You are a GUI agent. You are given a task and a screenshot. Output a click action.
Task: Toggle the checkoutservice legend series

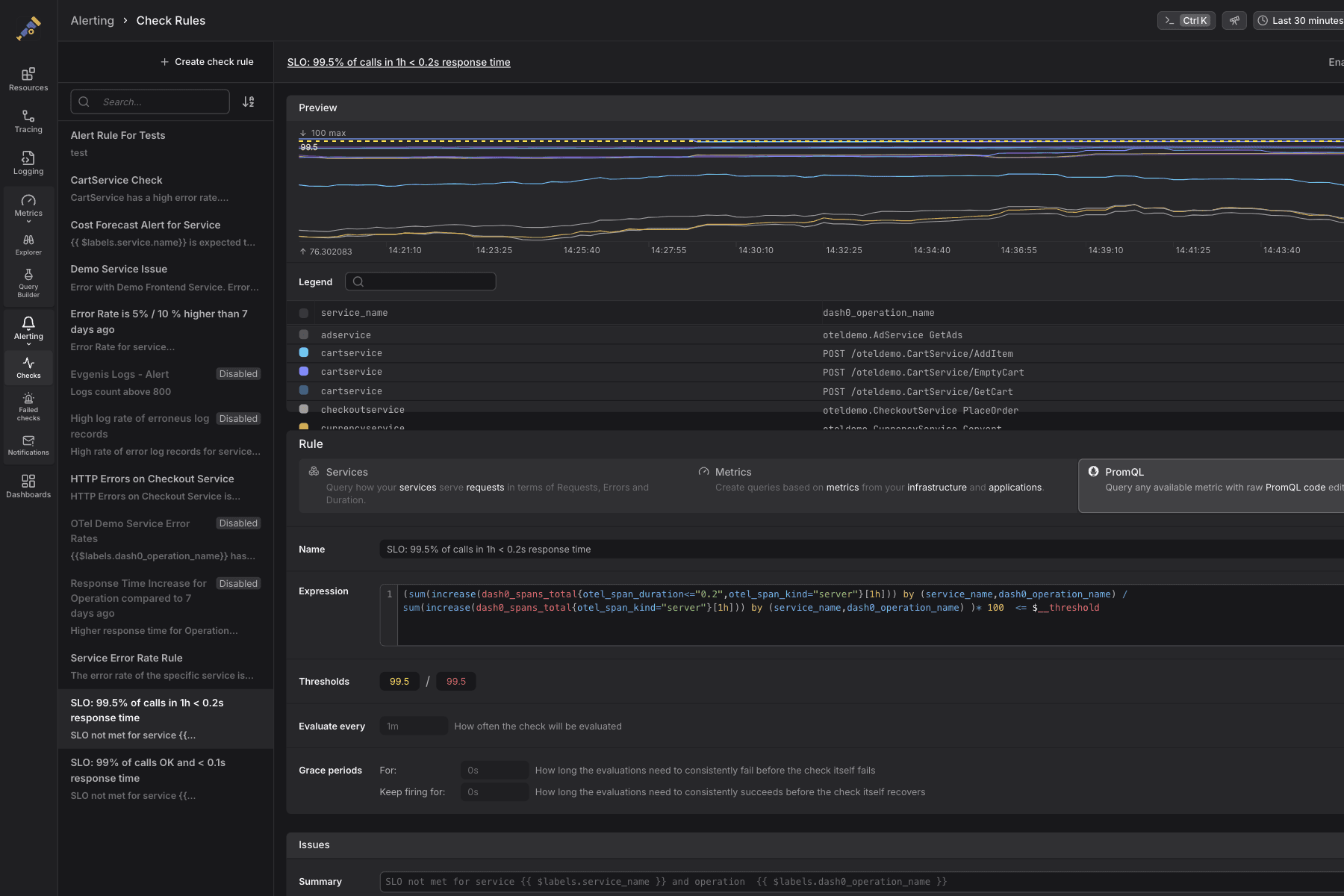(x=304, y=409)
